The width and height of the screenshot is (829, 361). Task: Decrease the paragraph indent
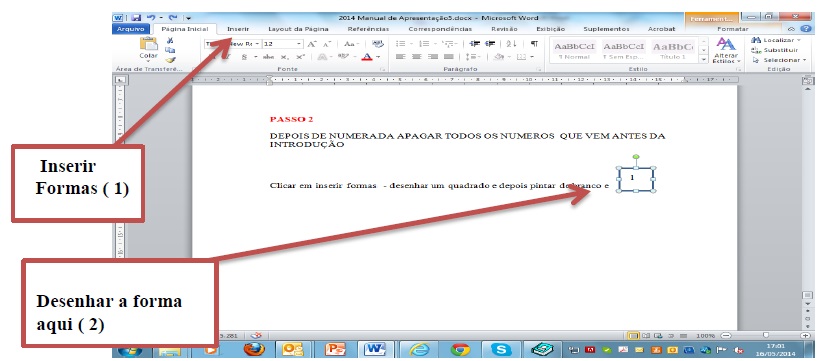[474, 44]
